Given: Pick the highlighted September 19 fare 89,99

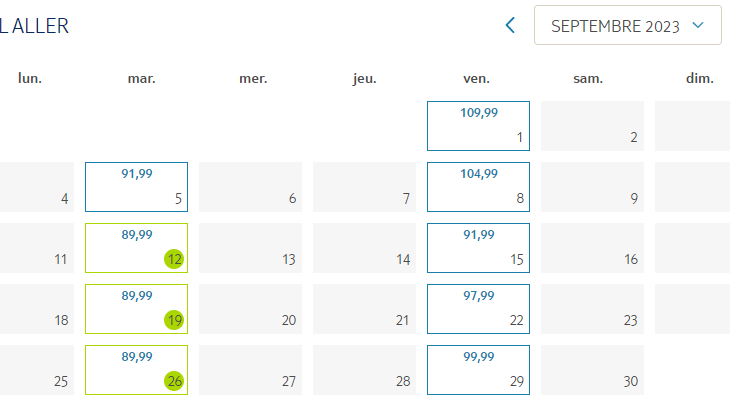Looking at the screenshot, I should [136, 309].
